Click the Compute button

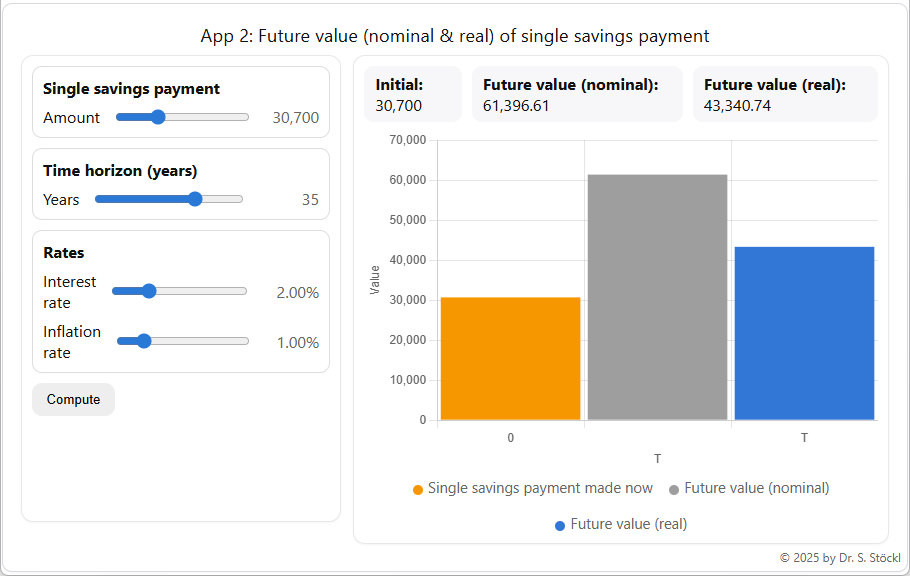[73, 398]
